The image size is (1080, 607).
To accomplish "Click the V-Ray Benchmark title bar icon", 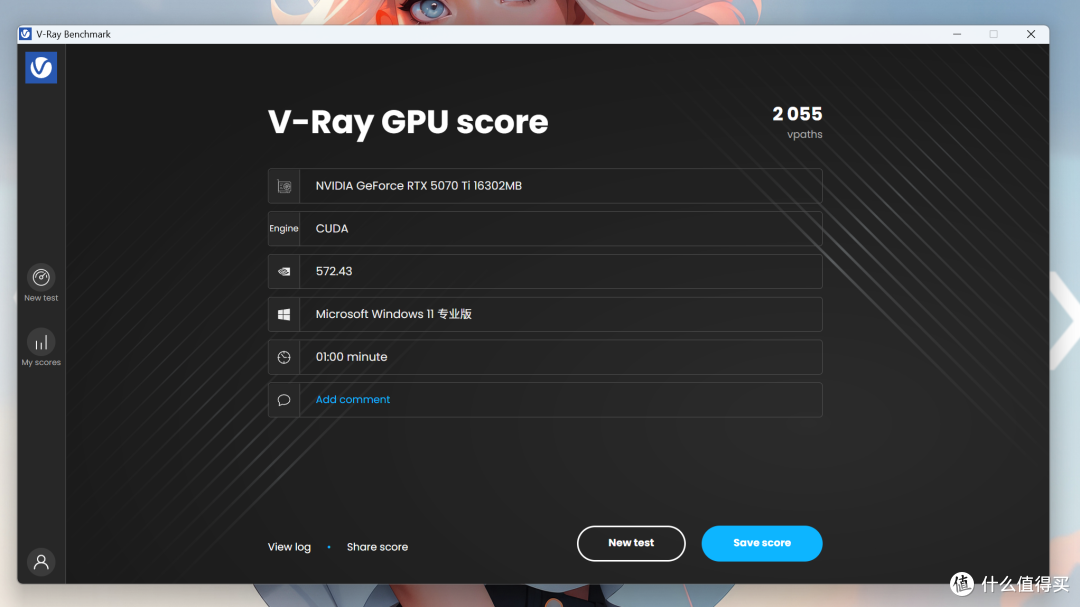I will point(25,34).
